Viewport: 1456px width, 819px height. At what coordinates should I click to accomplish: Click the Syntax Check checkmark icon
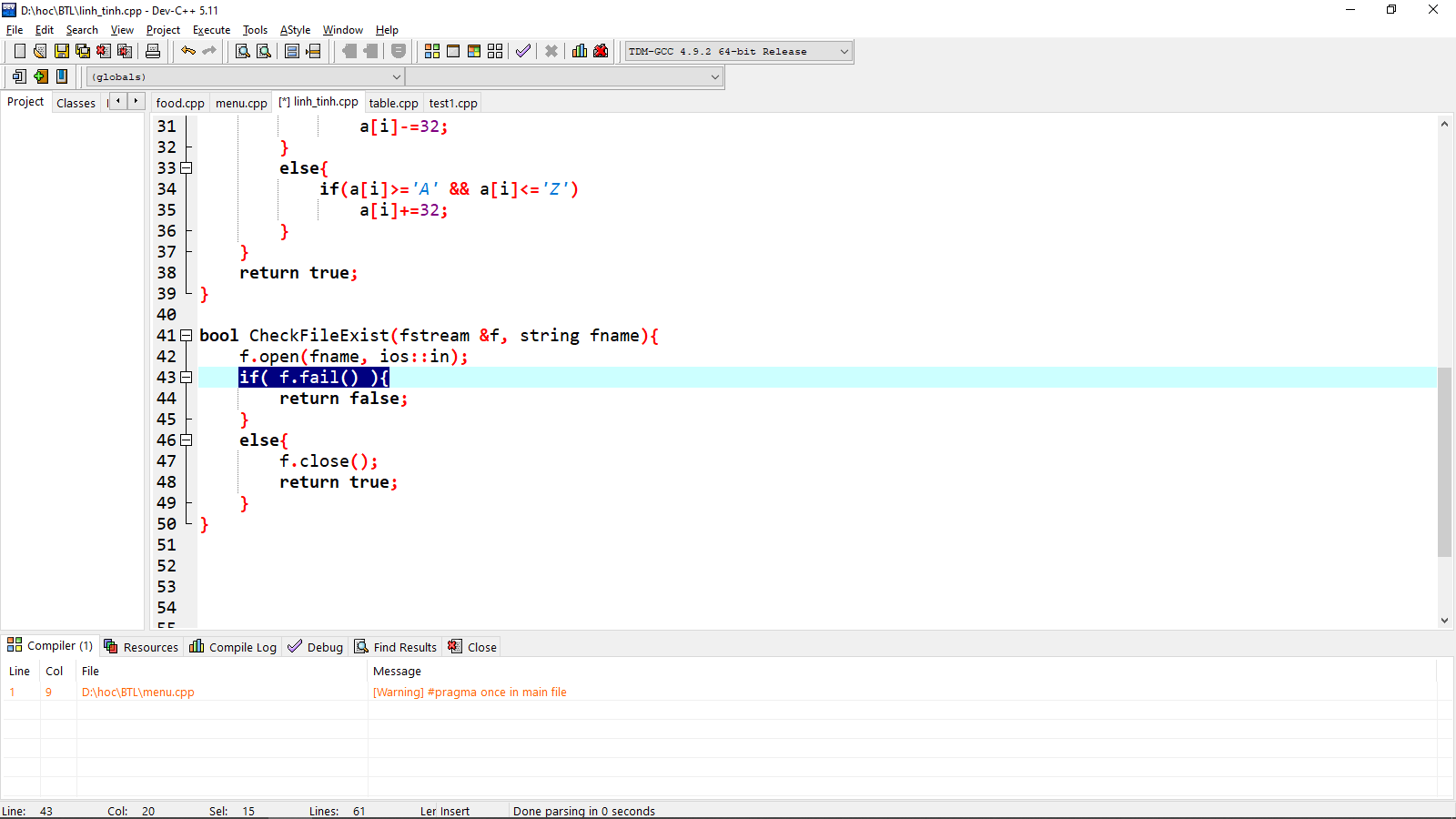522,51
